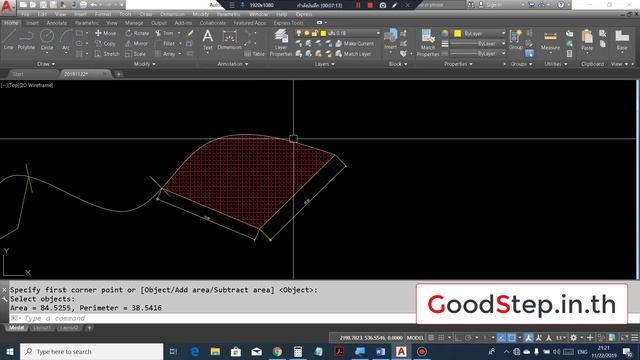This screenshot has height=360, width=640.
Task: Toggle 2D object snap in status bar
Action: point(511,338)
